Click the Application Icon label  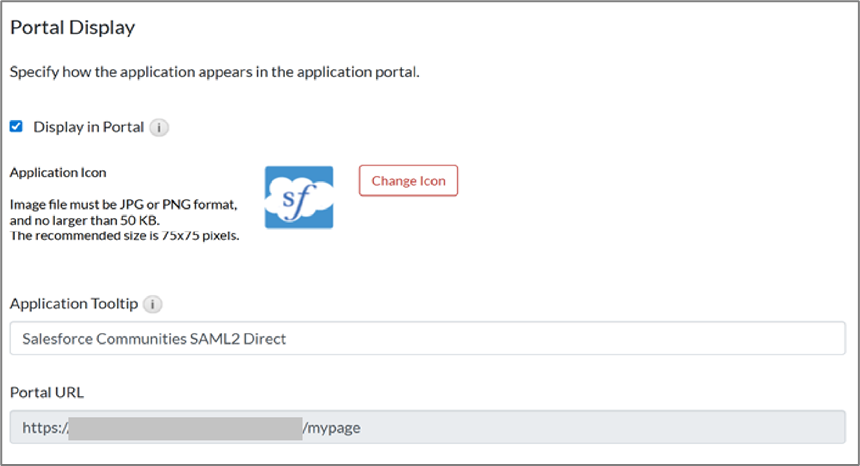(58, 173)
